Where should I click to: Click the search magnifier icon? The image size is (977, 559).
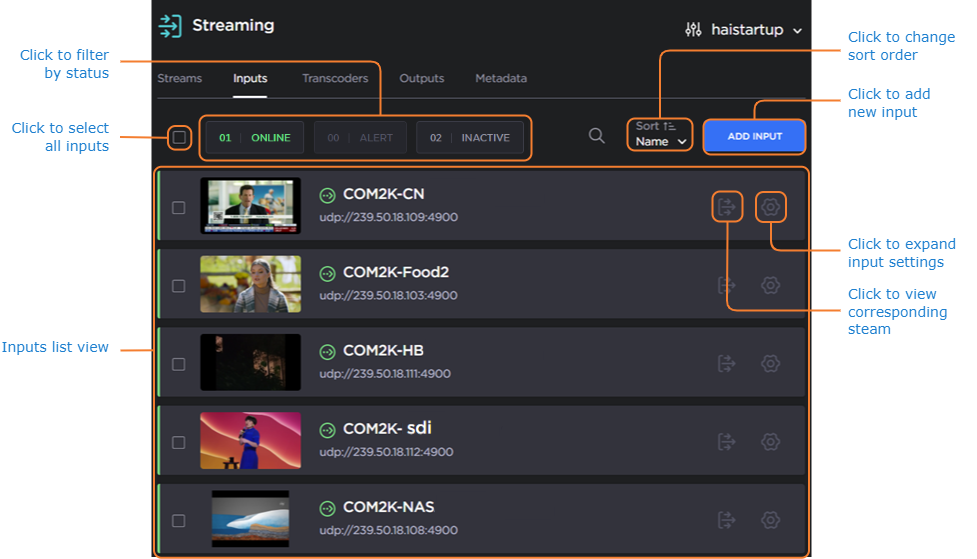(596, 136)
